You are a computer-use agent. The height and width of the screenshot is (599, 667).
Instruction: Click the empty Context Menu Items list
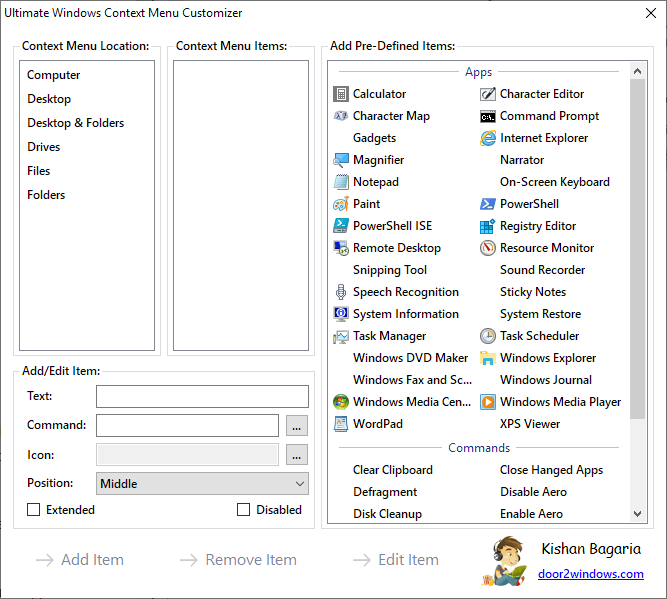tap(241, 205)
